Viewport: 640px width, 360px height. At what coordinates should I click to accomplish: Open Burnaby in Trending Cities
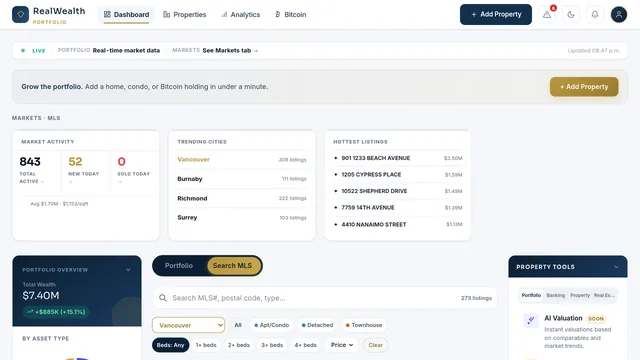click(x=242, y=179)
